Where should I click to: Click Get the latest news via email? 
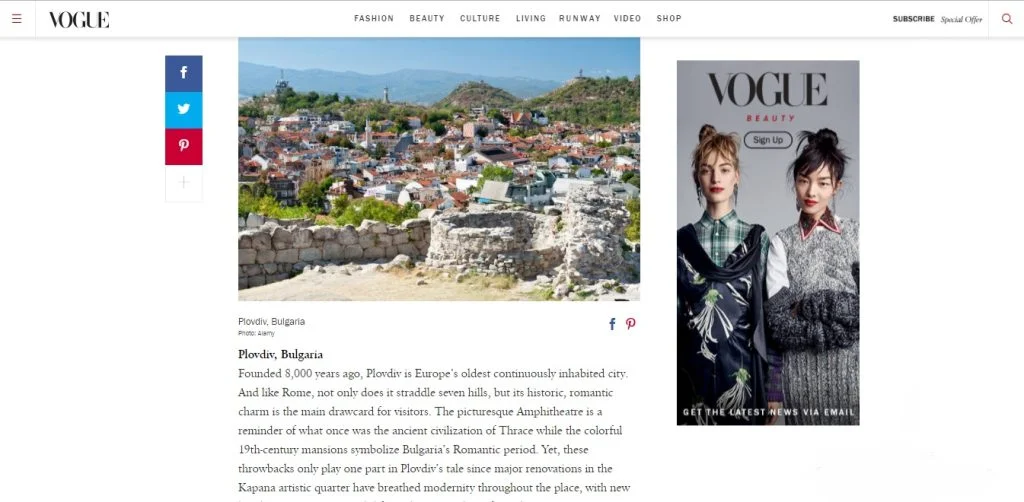768,412
